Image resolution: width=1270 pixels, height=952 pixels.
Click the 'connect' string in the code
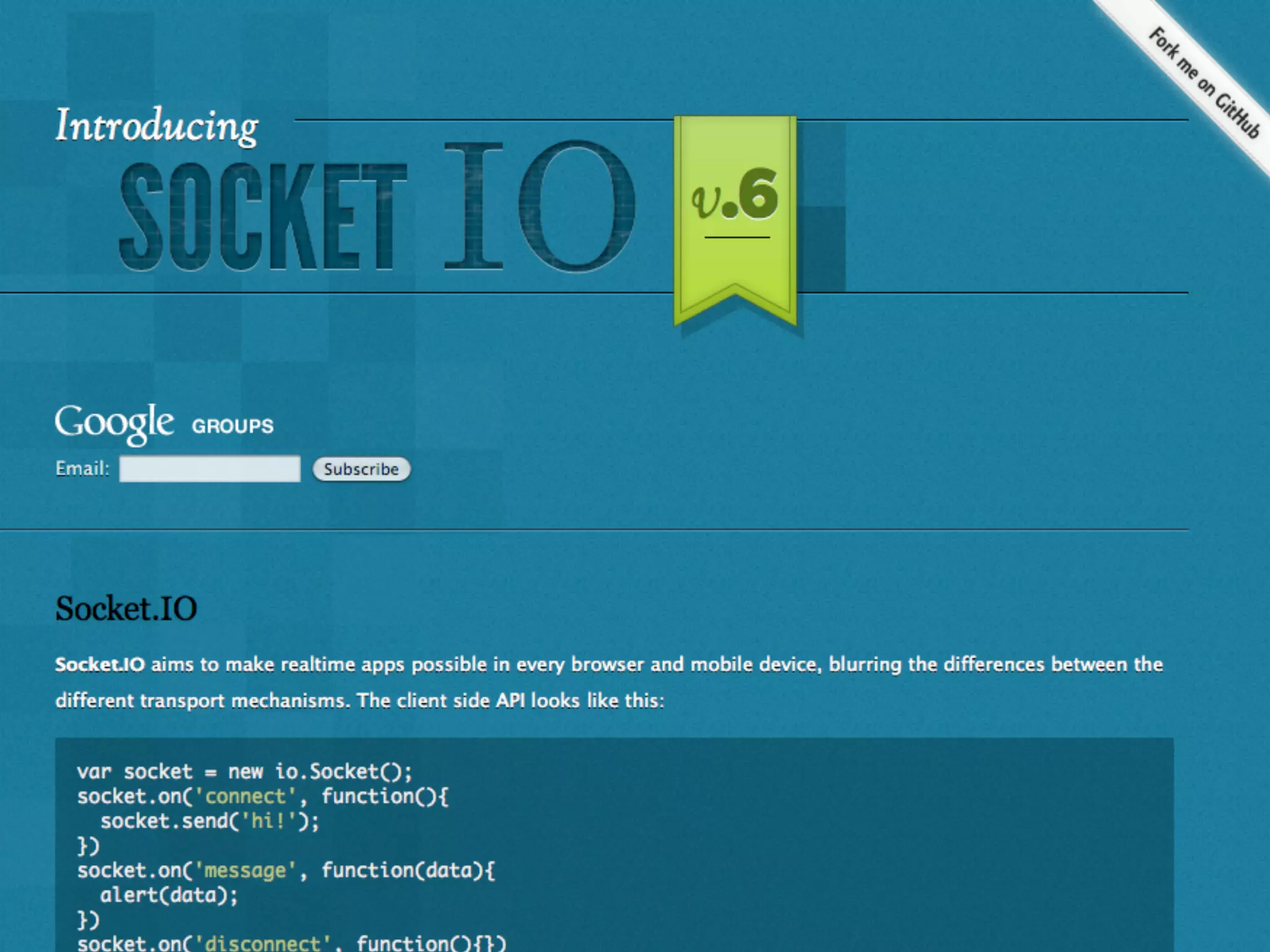[x=245, y=796]
